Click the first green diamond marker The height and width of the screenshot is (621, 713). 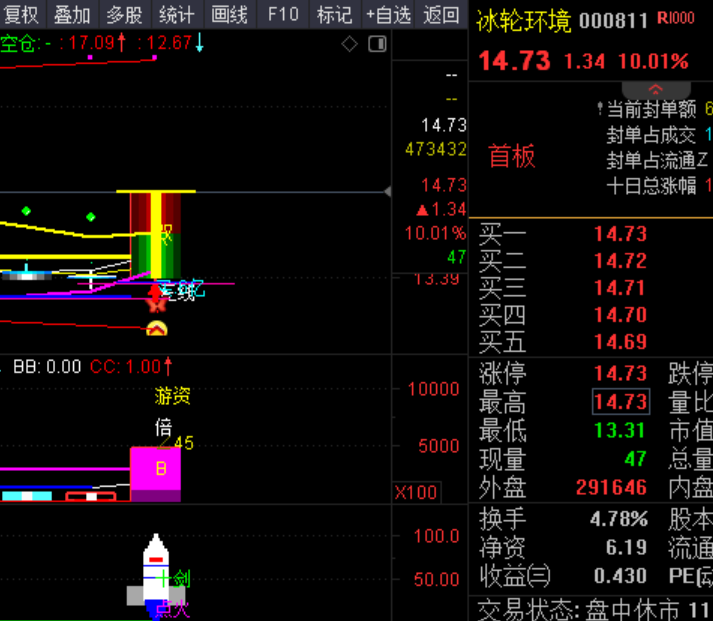(x=26, y=211)
